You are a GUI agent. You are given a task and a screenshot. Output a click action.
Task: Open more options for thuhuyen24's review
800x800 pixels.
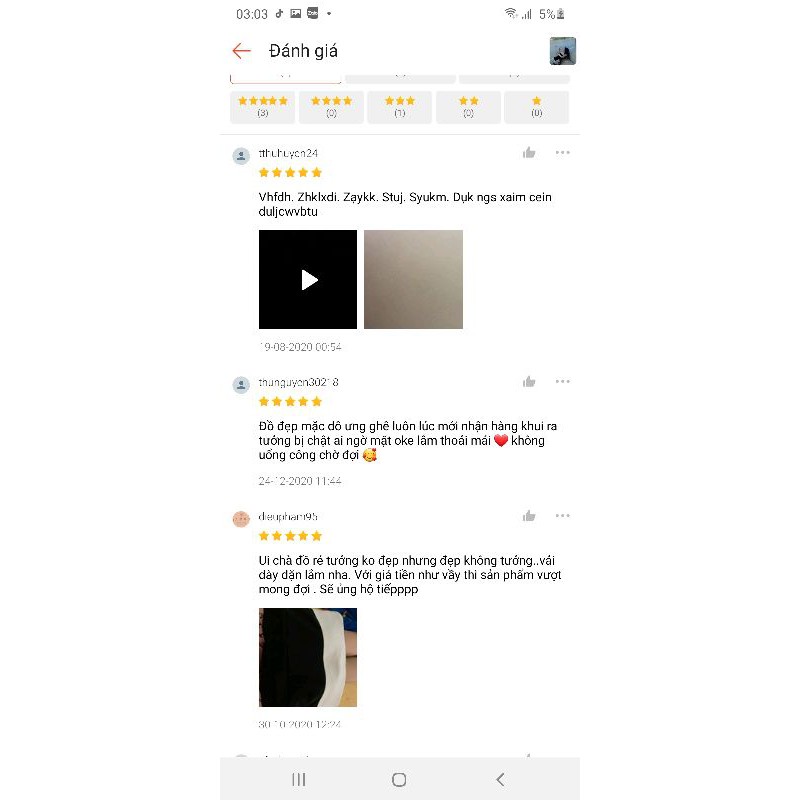[x=562, y=153]
